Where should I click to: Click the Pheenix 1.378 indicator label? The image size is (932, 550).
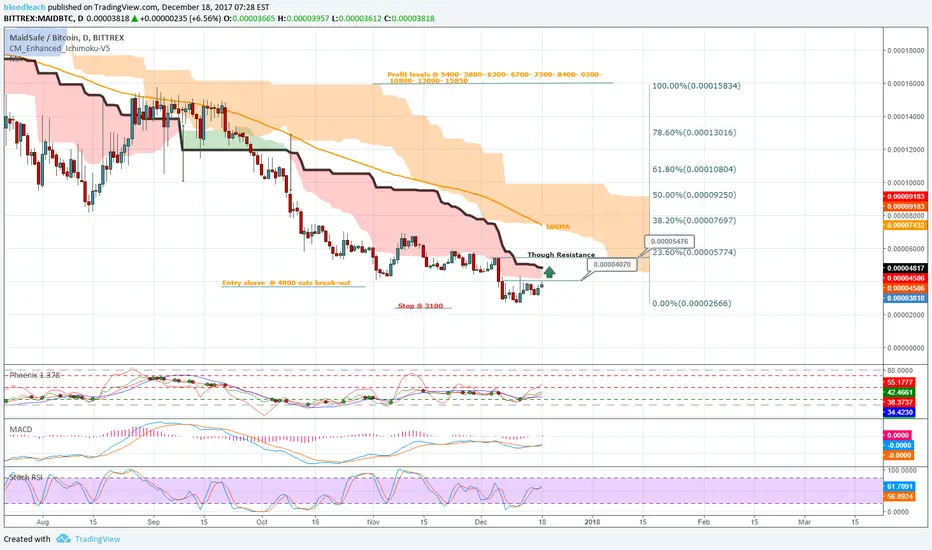(34, 375)
